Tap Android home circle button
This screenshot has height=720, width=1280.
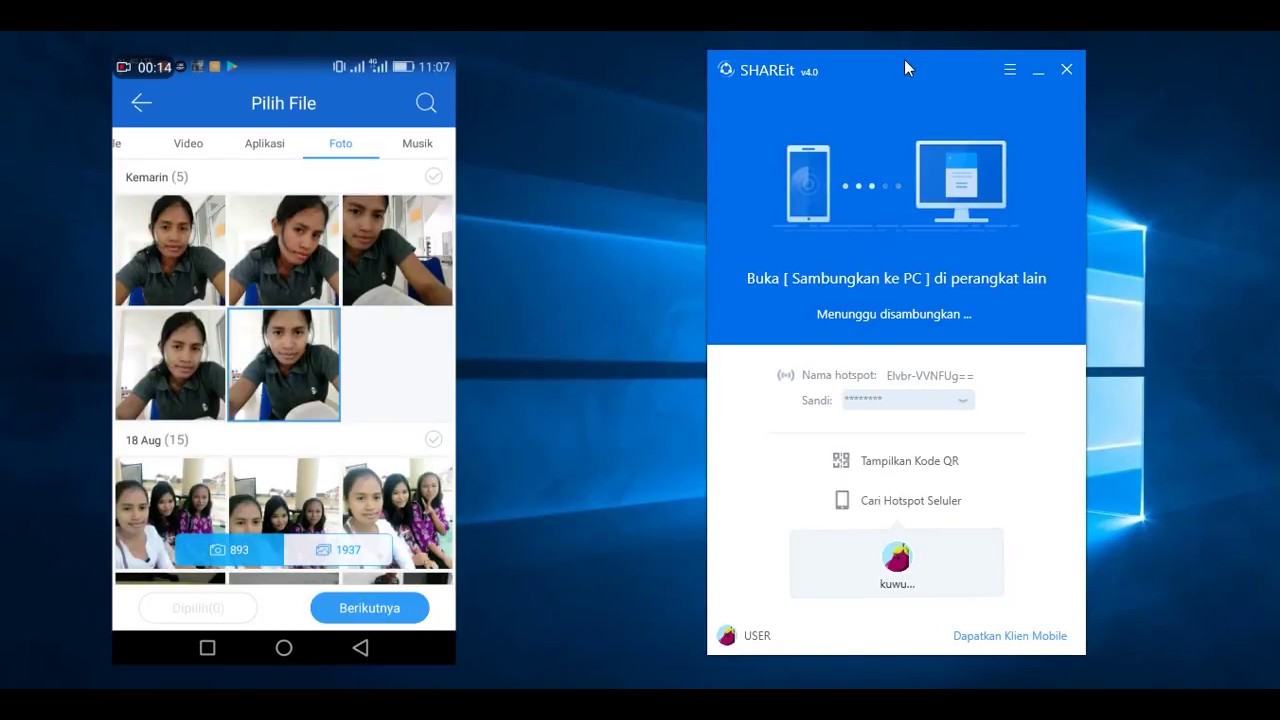coord(284,648)
